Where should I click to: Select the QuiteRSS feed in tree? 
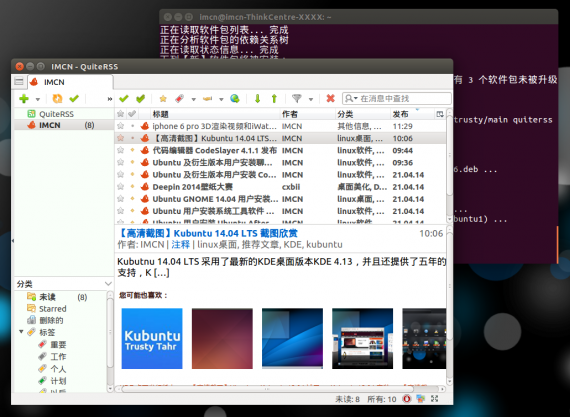click(x=56, y=114)
